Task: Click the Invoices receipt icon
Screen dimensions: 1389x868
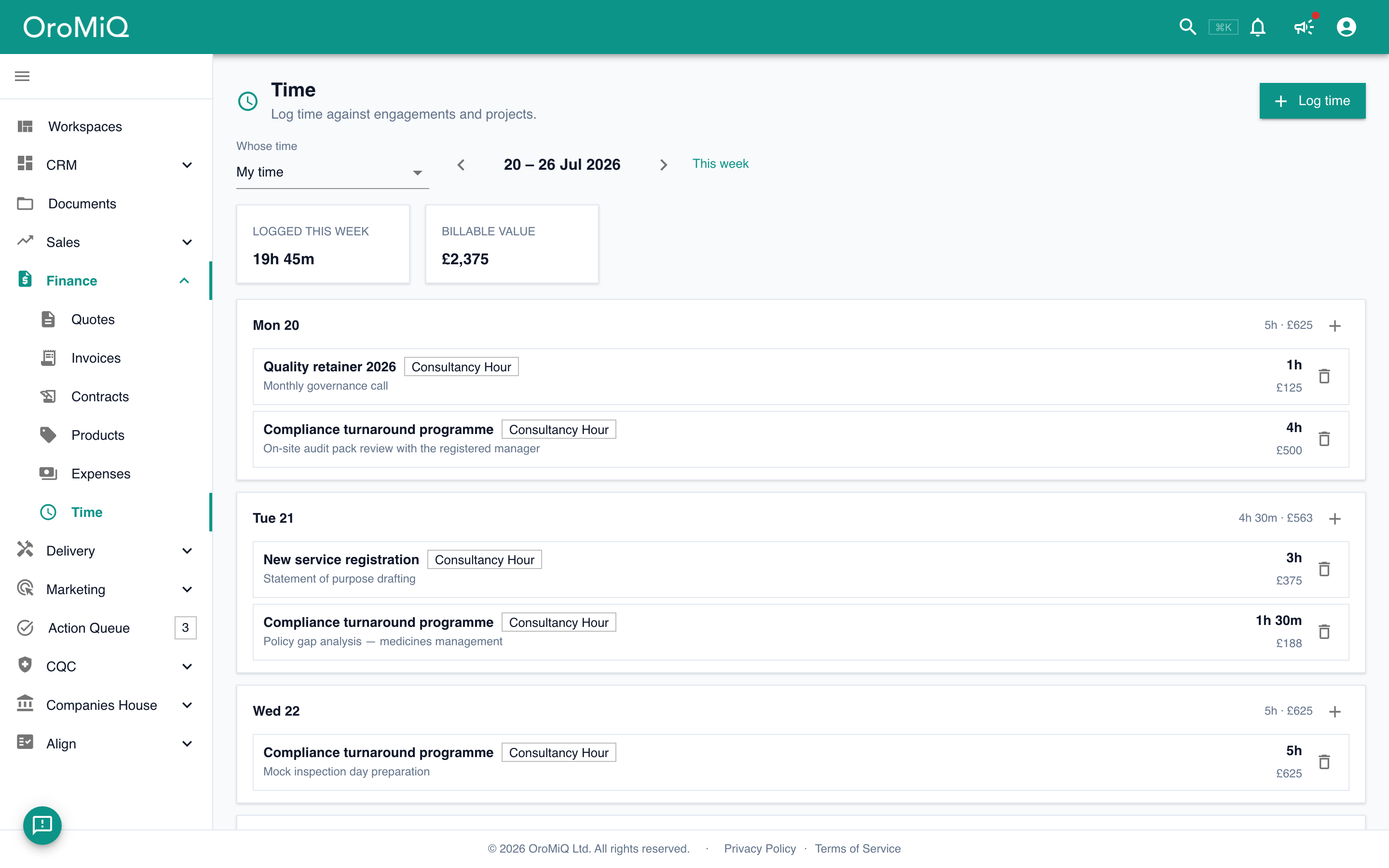Action: [x=48, y=358]
